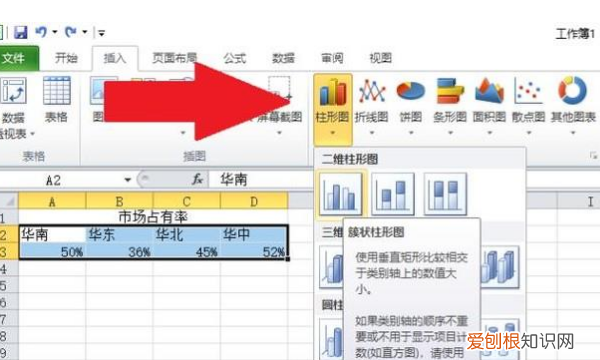The height and width of the screenshot is (360, 600).
Task: Undo the last action
Action: point(41,32)
